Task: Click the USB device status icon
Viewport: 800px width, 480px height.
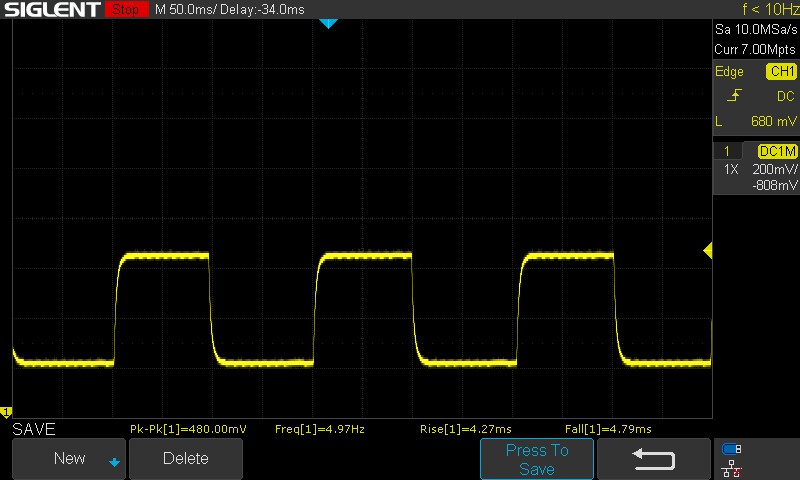Action: pyautogui.click(x=731, y=449)
